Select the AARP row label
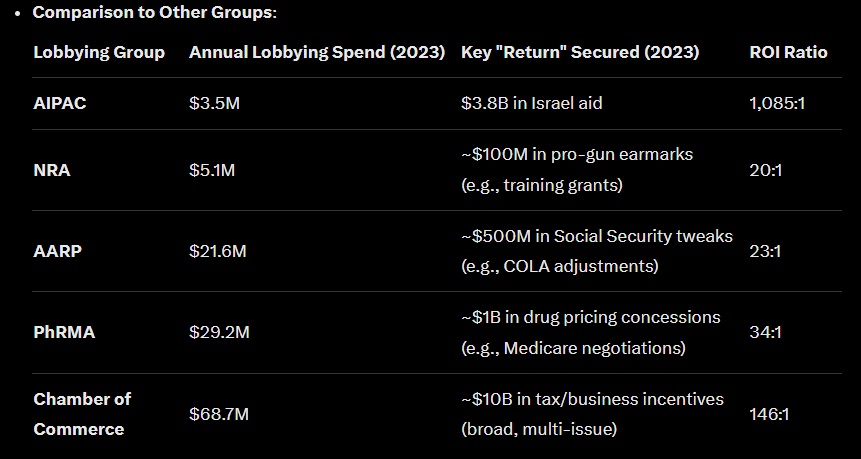 tap(57, 251)
